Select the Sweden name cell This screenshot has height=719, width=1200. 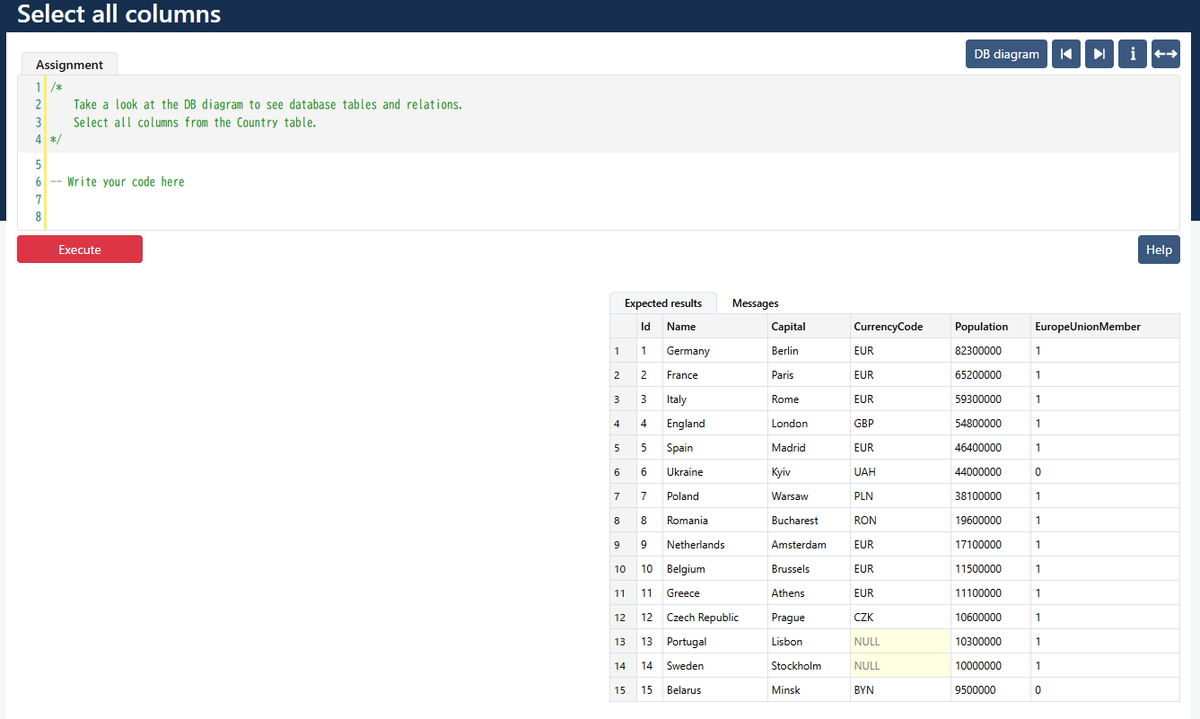click(715, 666)
